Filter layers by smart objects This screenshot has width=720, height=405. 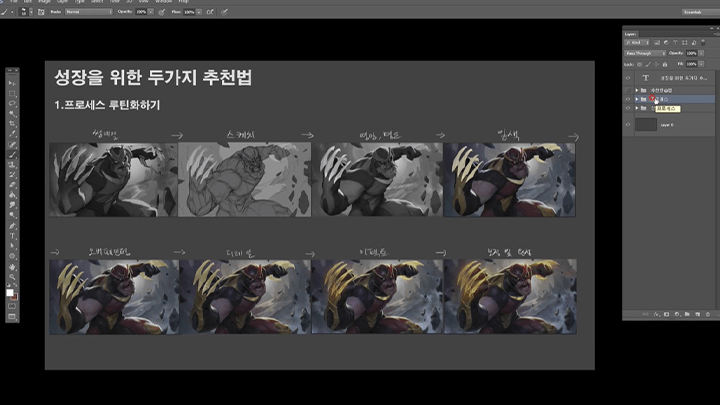(694, 43)
